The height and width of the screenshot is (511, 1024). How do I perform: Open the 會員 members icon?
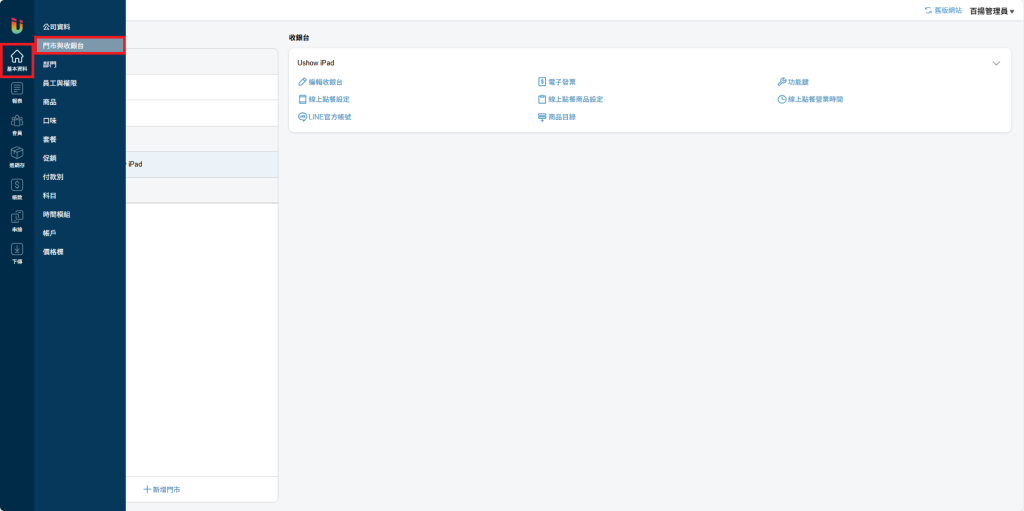point(17,124)
